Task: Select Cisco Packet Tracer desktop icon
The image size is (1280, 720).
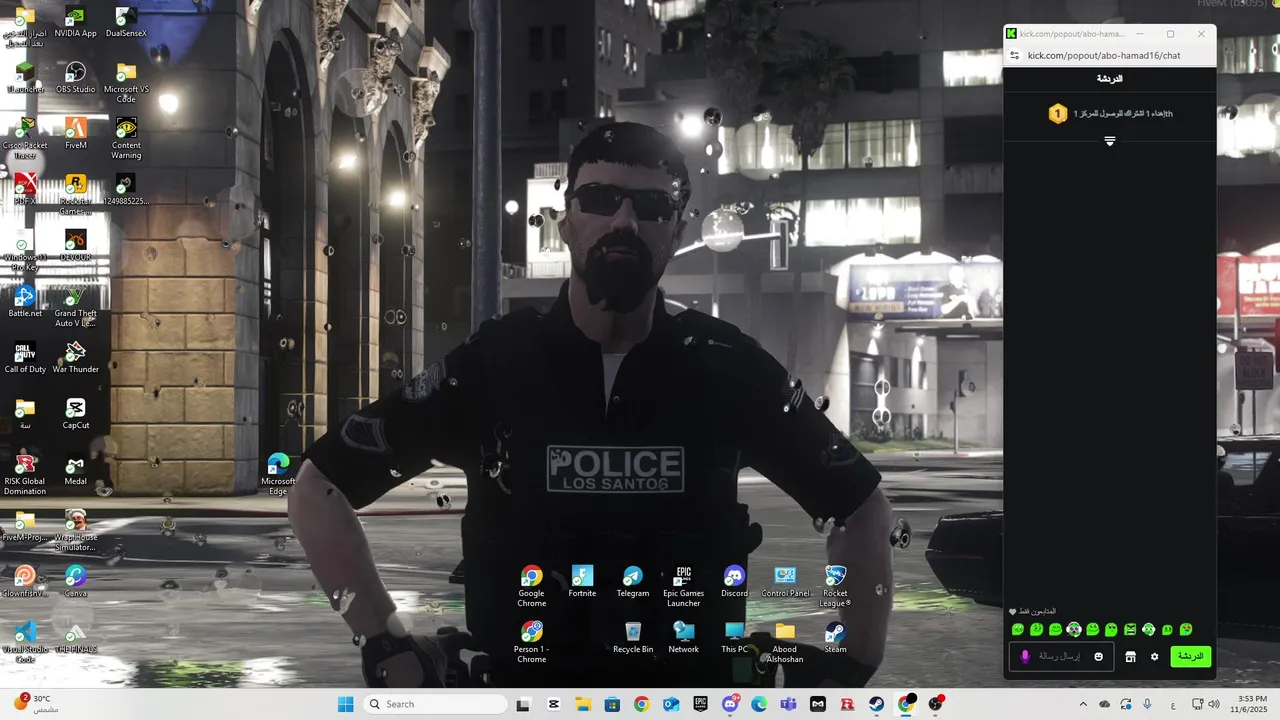Action: pos(25,138)
